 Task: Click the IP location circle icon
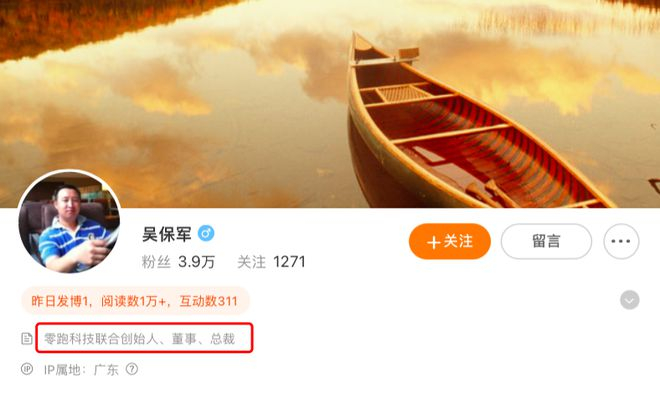point(27,369)
